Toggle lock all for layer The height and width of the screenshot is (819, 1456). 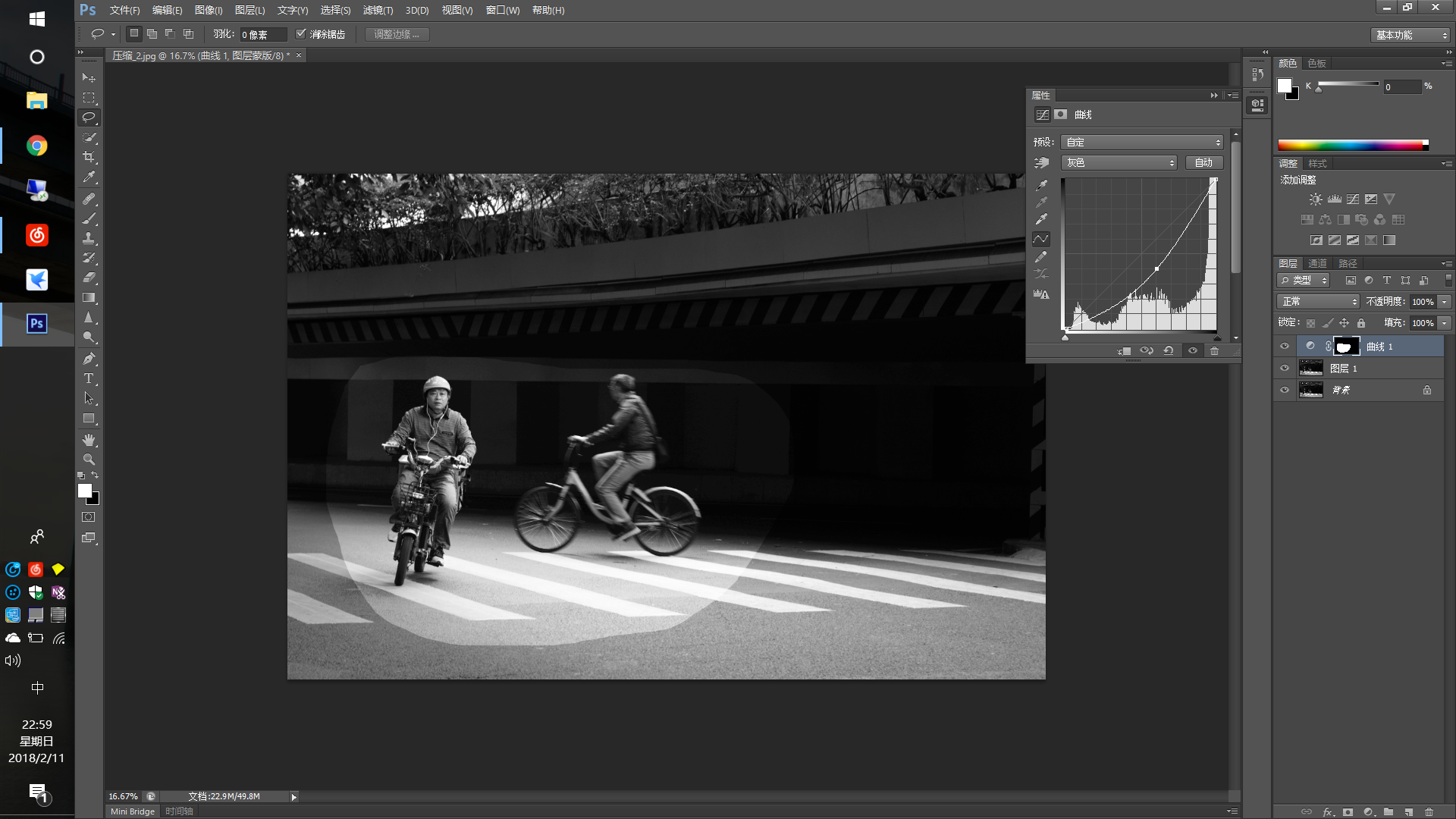coord(1361,323)
